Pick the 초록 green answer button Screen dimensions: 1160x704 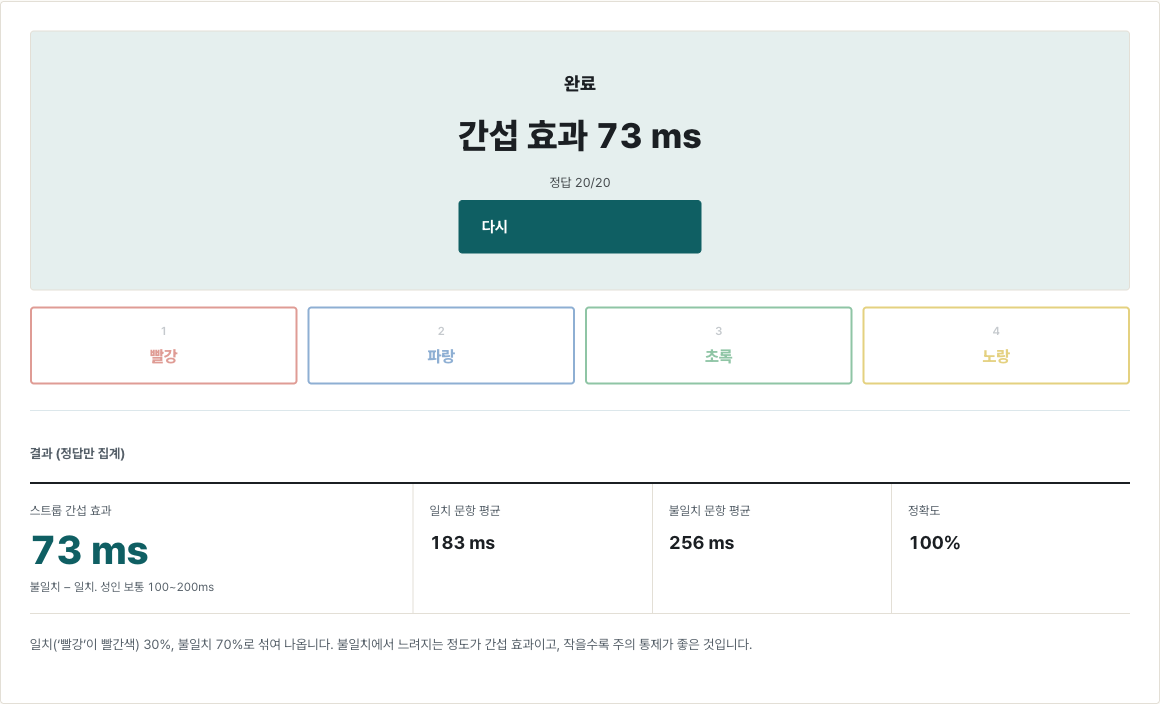click(x=718, y=345)
